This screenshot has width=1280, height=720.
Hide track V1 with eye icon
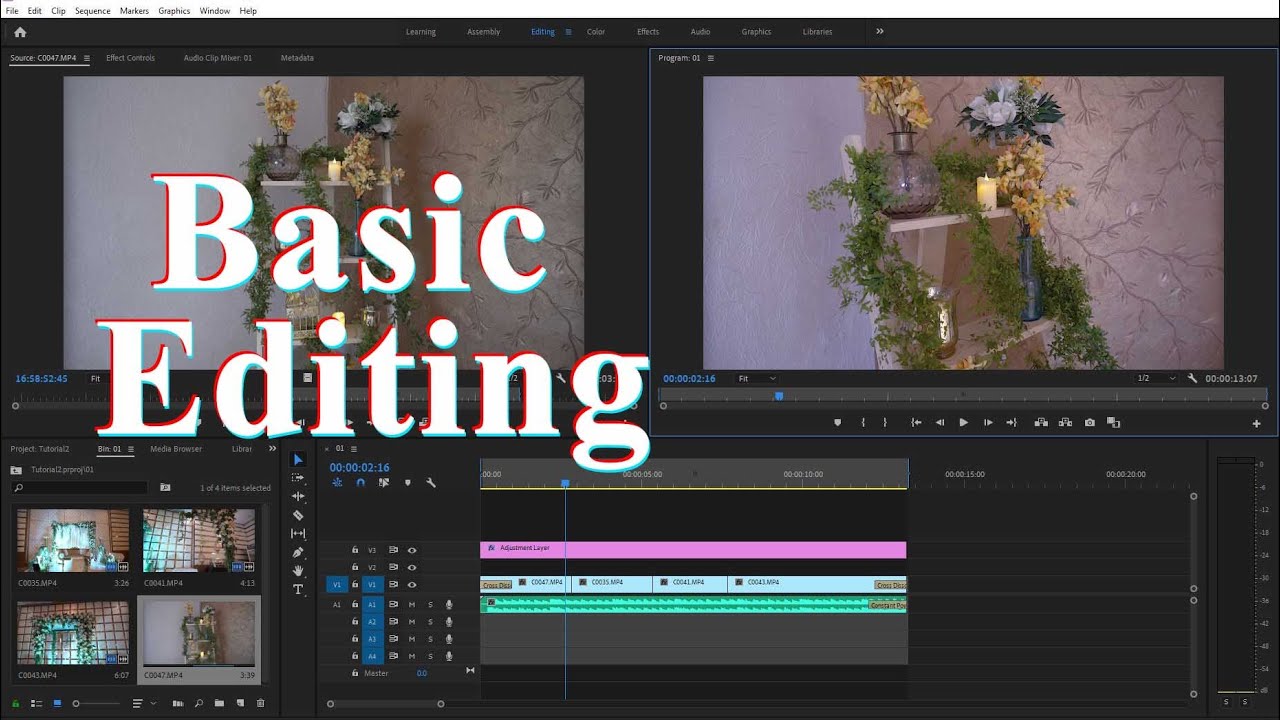(x=412, y=585)
